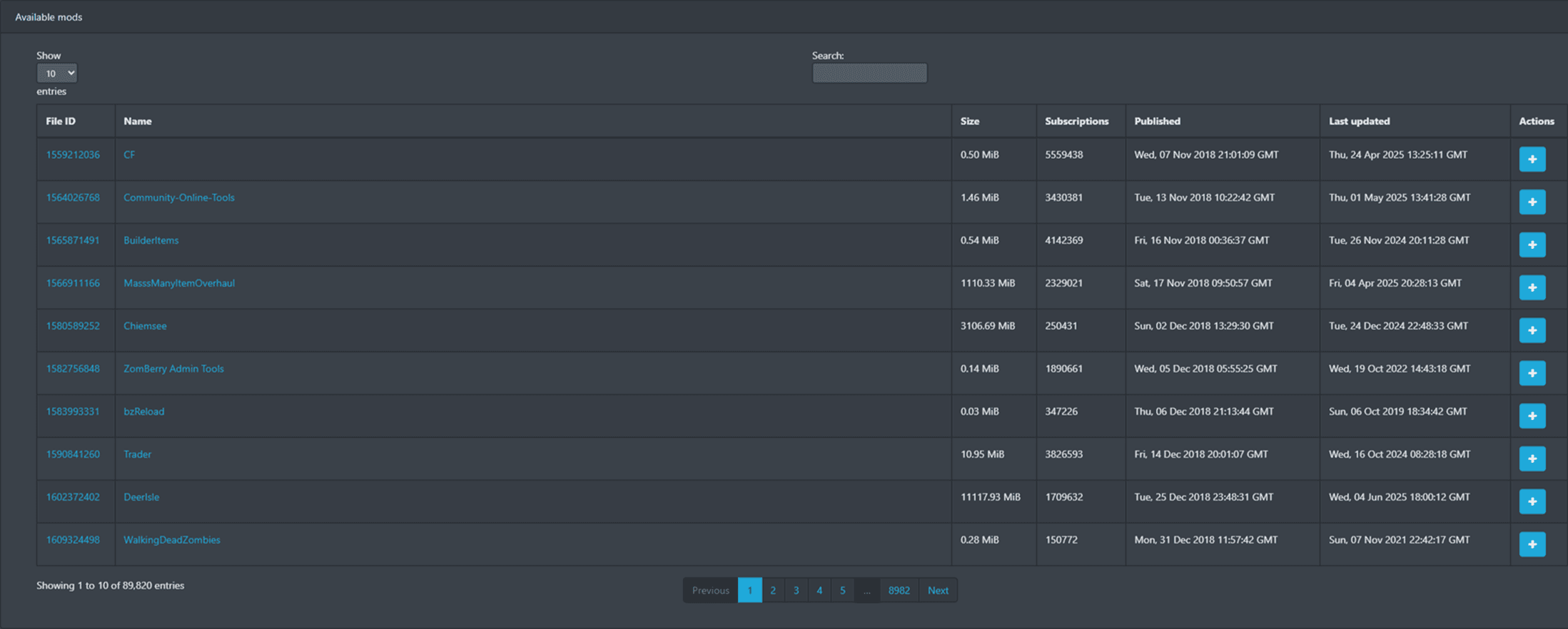
Task: Click the Next pagination button
Action: coord(938,590)
